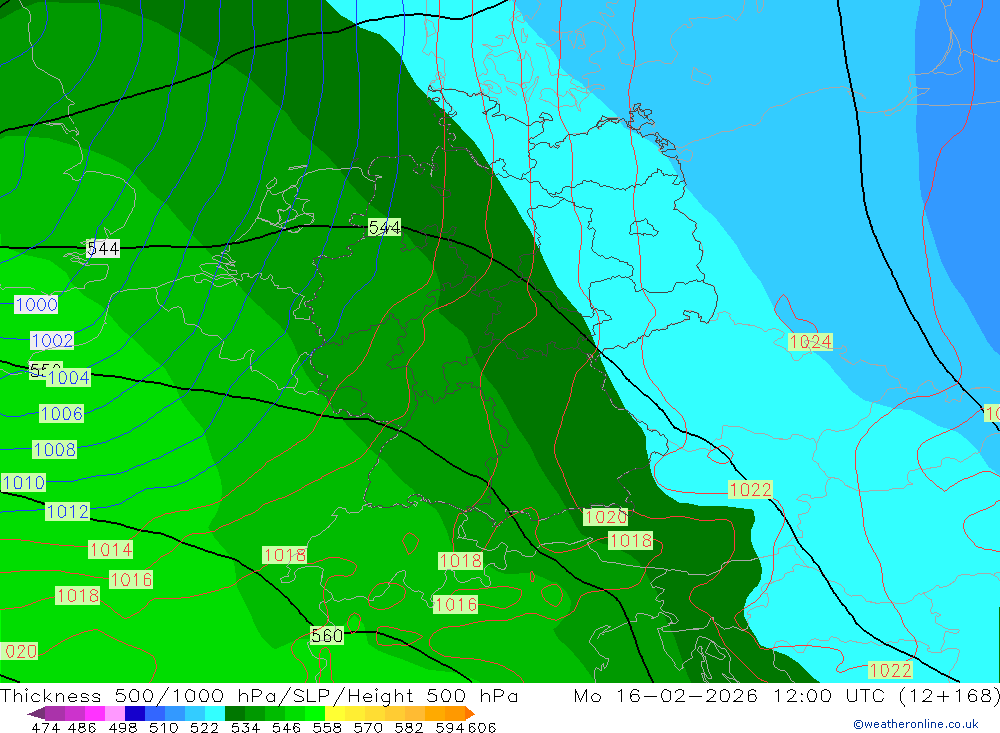Image resolution: width=1000 pixels, height=733 pixels.
Task: Click the 1012 isobar label
Action: tap(68, 512)
